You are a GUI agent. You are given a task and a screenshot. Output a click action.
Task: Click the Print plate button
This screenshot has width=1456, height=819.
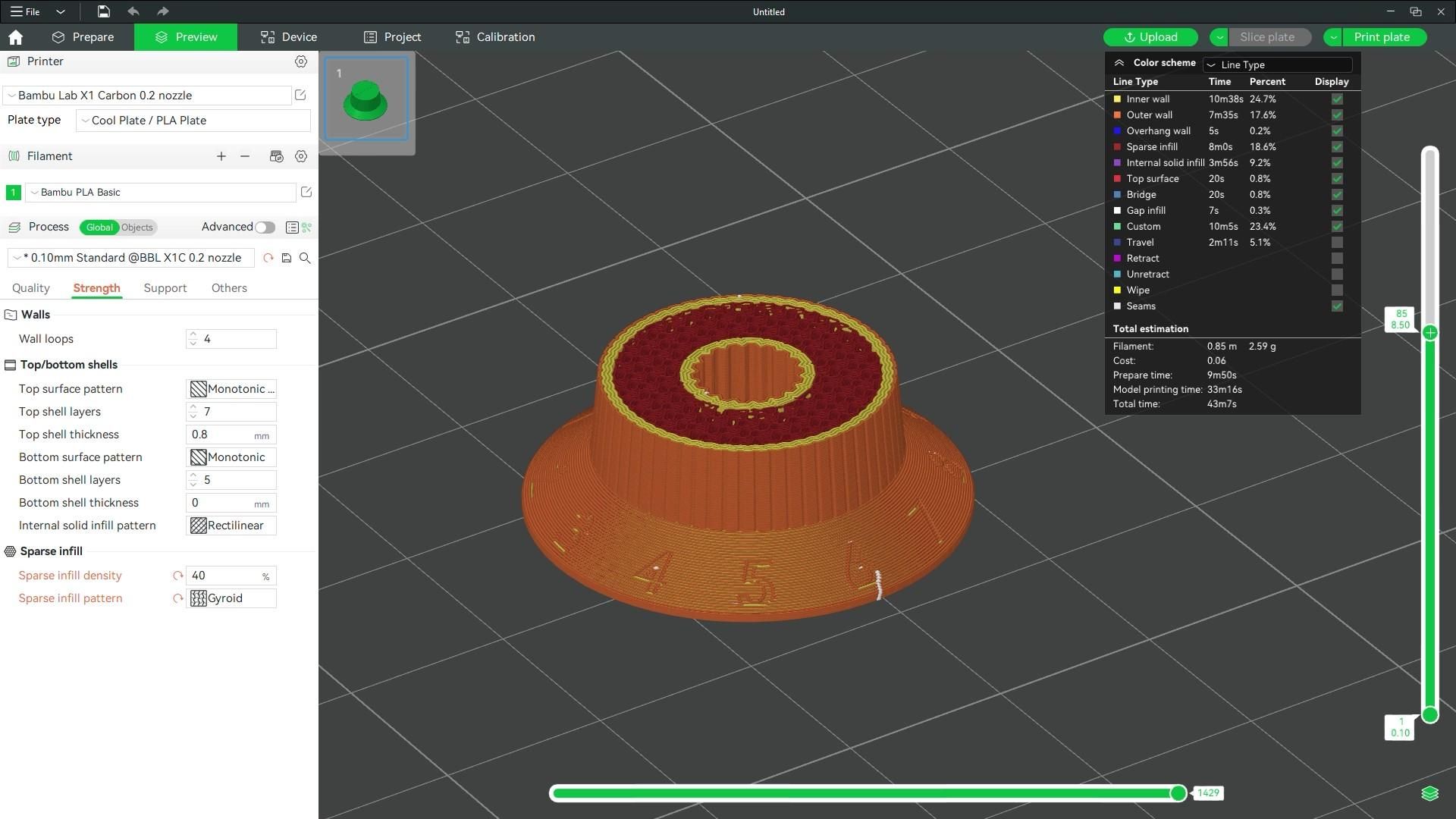coord(1381,37)
